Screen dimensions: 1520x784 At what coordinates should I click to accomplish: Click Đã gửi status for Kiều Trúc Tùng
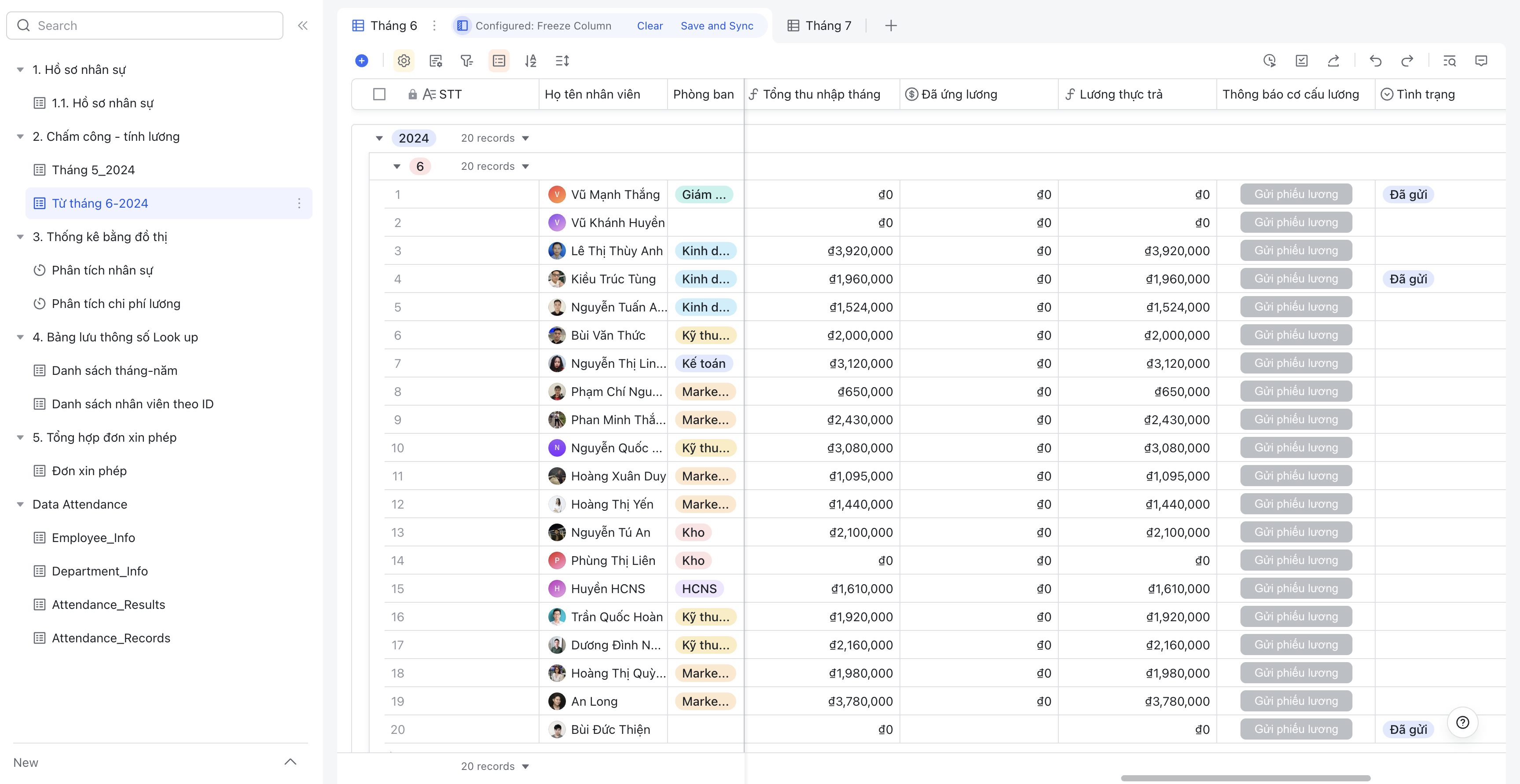[x=1408, y=279]
